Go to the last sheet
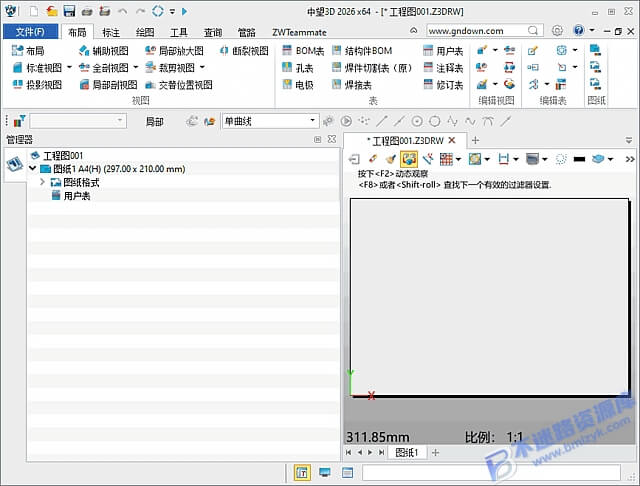Image resolution: width=640 pixels, height=486 pixels. (381, 453)
